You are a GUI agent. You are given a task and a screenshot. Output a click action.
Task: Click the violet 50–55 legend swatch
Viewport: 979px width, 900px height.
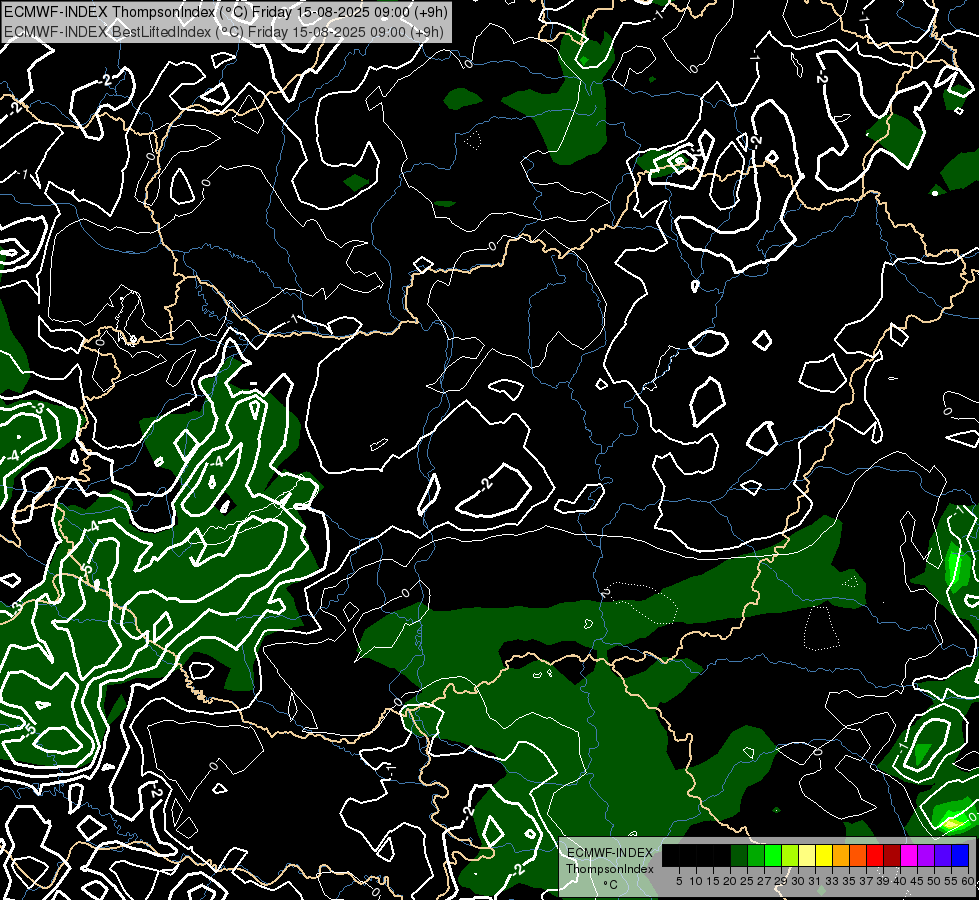[x=943, y=855]
